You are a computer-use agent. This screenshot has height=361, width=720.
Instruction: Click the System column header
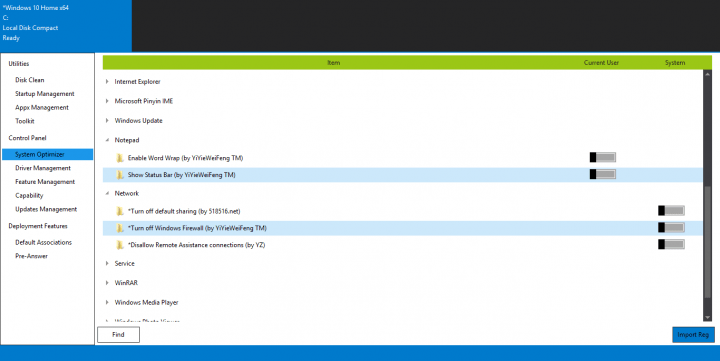click(675, 62)
